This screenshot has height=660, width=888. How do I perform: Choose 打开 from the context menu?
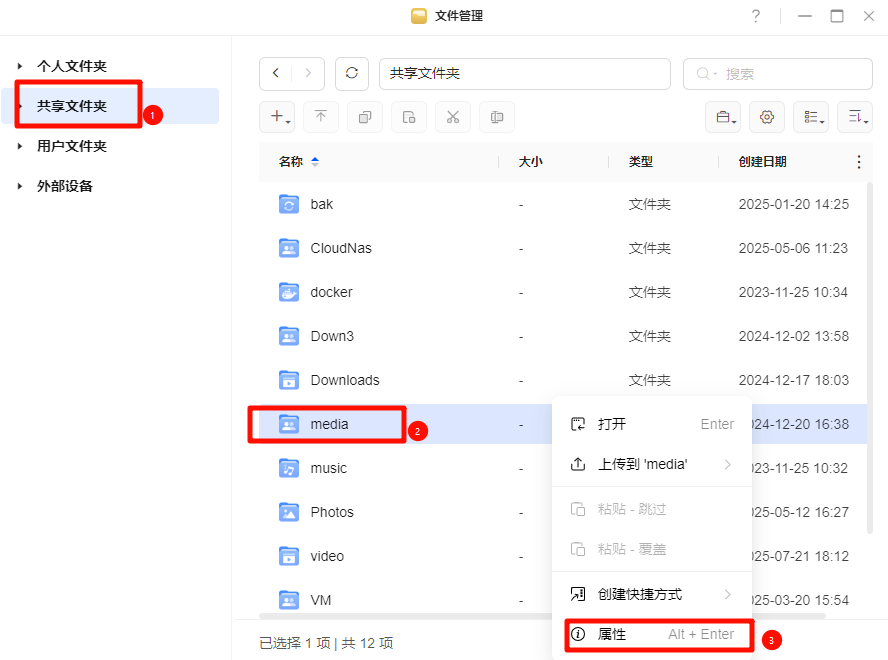612,424
